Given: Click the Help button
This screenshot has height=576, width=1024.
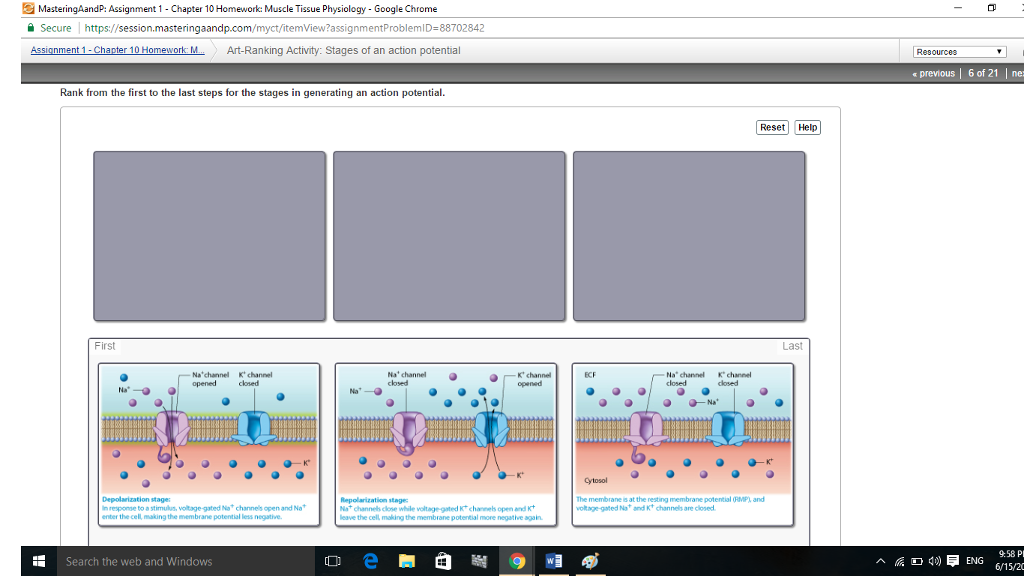Looking at the screenshot, I should [x=807, y=127].
